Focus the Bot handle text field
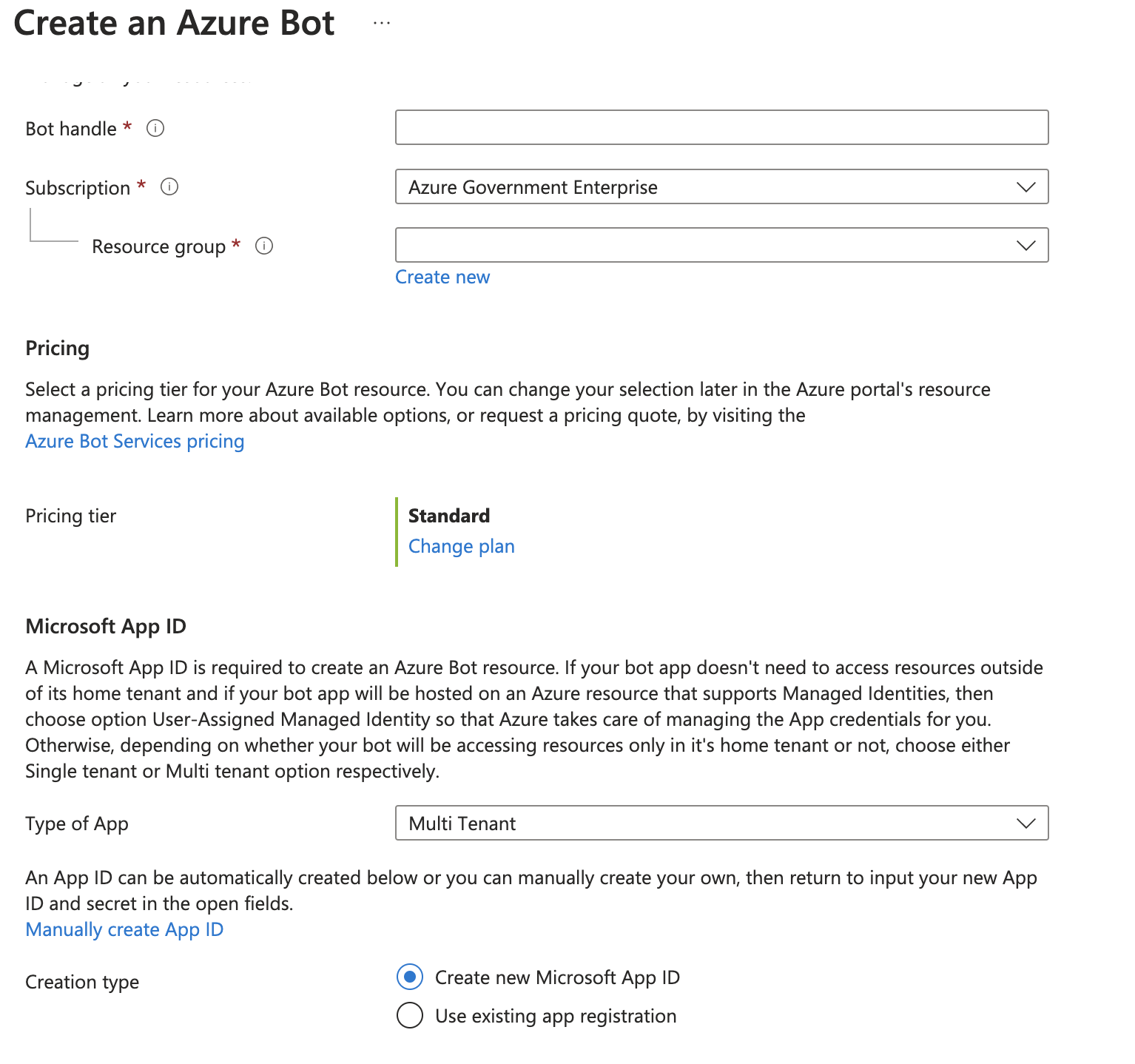Viewport: 1135px width, 1064px height. coord(721,127)
